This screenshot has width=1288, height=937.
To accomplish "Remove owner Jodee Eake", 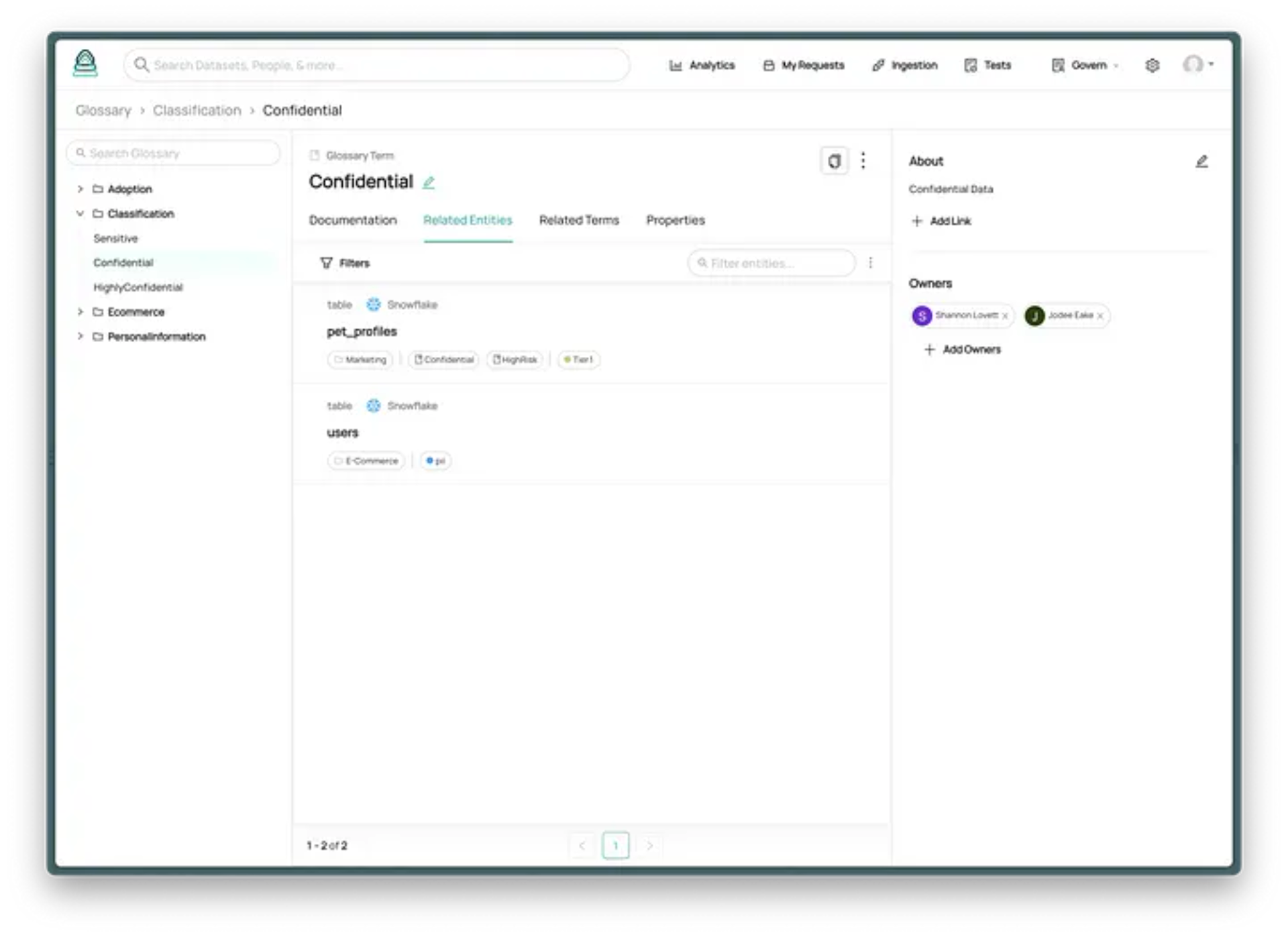I will click(x=1100, y=316).
